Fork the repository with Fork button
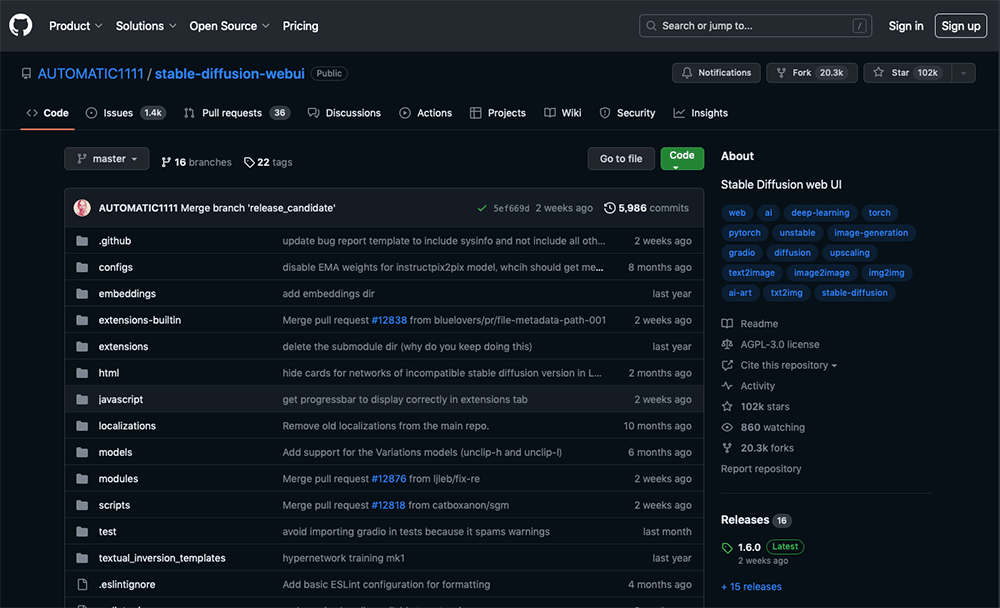The image size is (1000, 608). [x=812, y=73]
